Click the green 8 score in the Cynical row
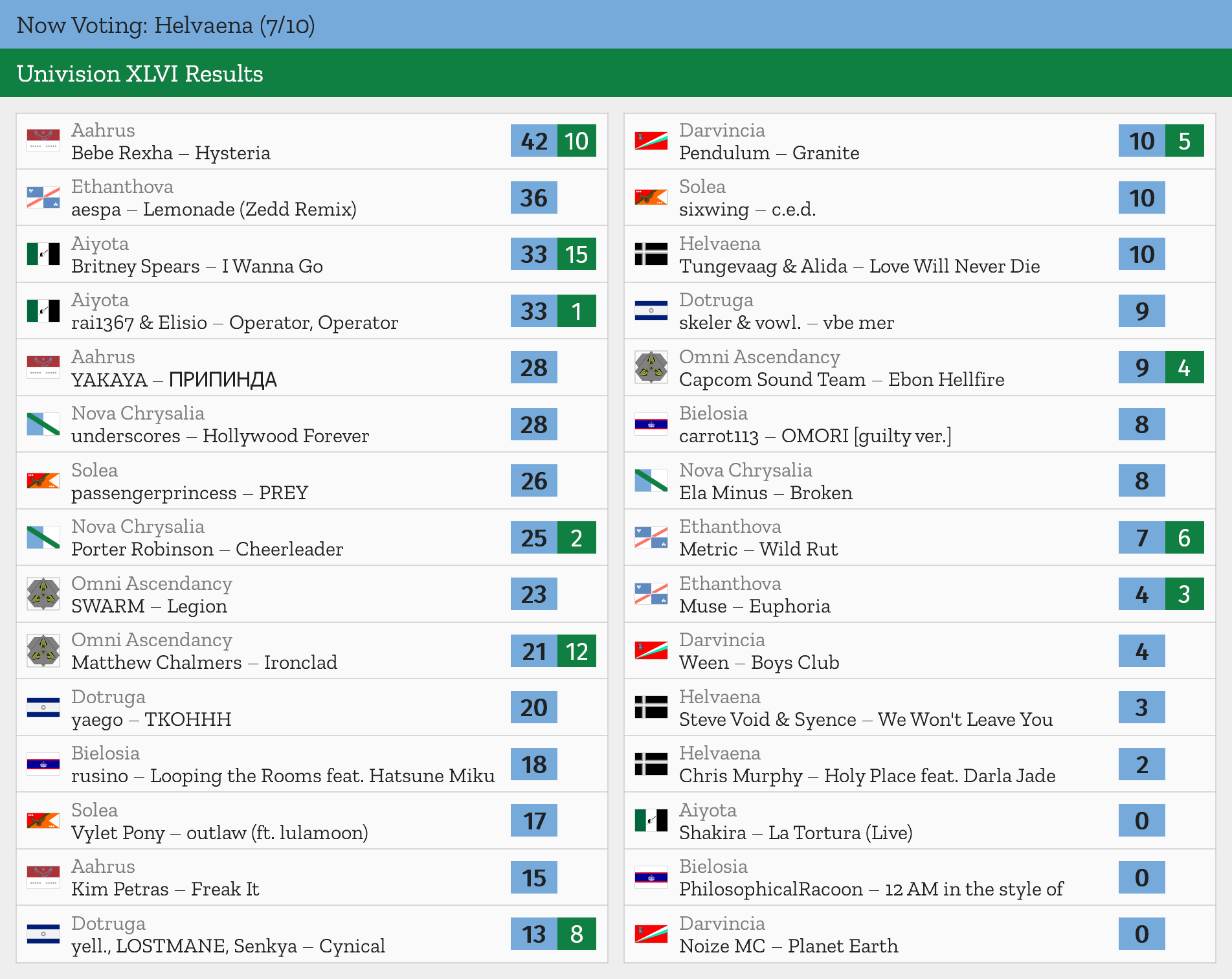Viewport: 1232px width, 979px height. click(577, 934)
